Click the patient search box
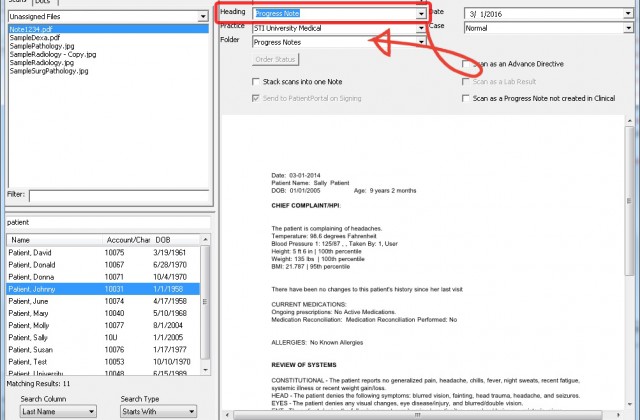The height and width of the screenshot is (420, 640). pyautogui.click(x=107, y=221)
